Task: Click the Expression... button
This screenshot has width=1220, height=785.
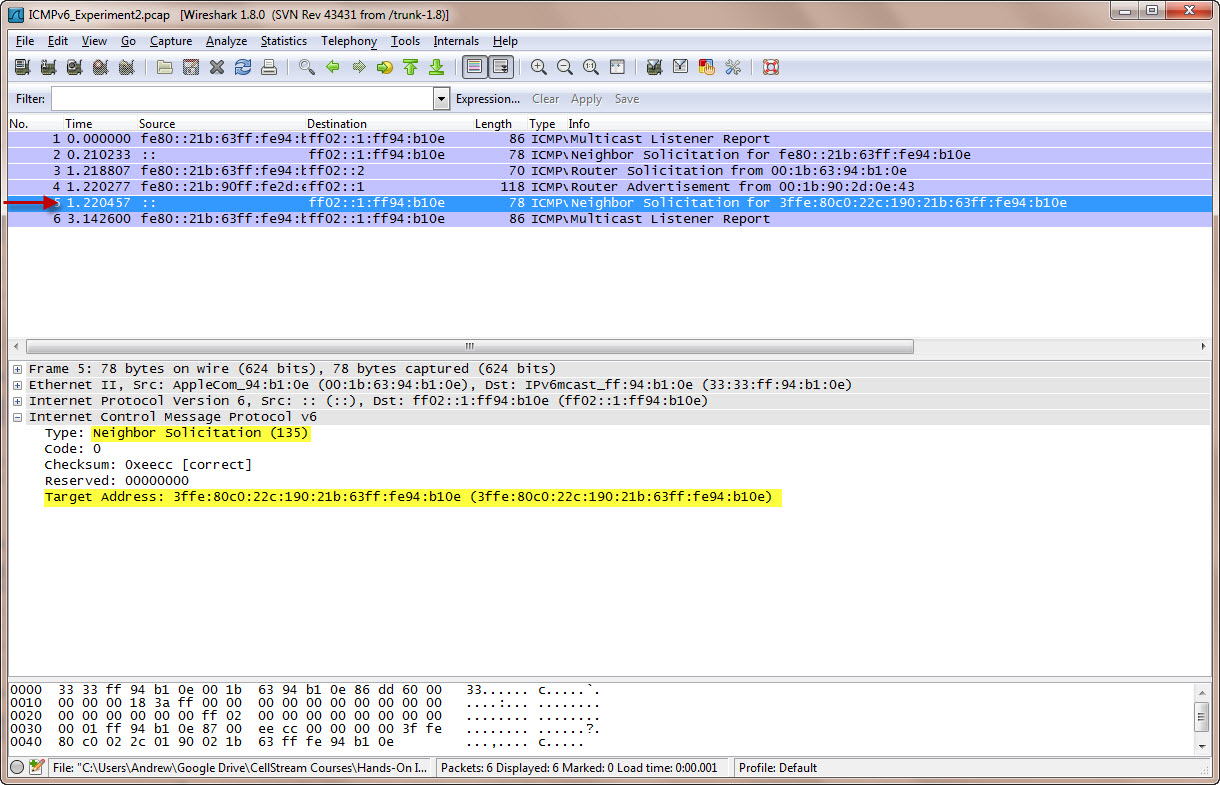Action: 487,99
